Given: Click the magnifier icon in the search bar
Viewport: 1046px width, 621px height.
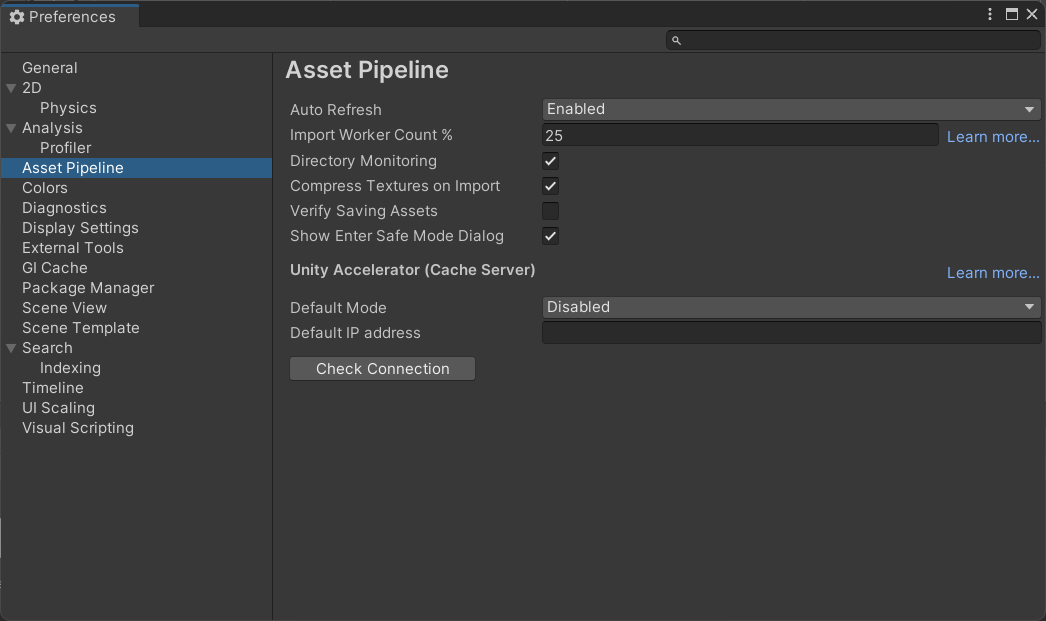Looking at the screenshot, I should [x=676, y=39].
